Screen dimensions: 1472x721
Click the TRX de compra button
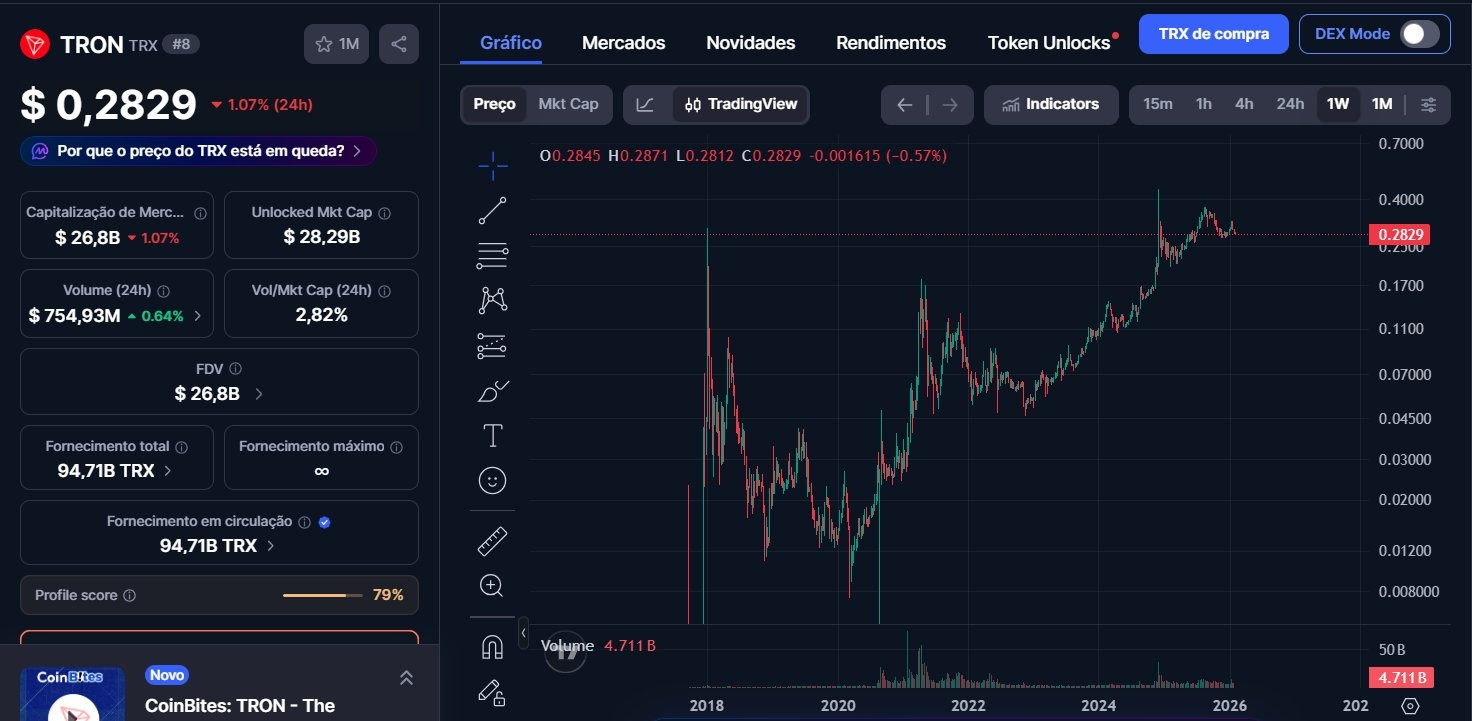pos(1214,34)
